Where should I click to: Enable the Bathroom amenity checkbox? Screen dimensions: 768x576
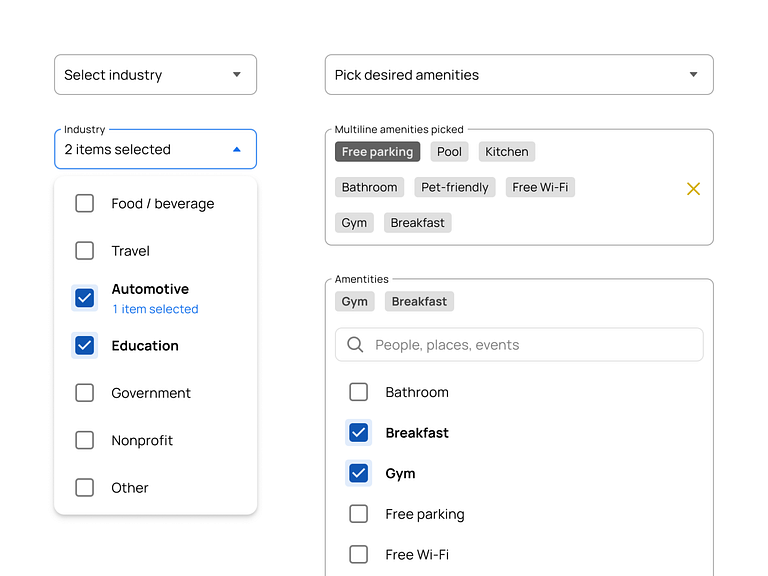[358, 392]
